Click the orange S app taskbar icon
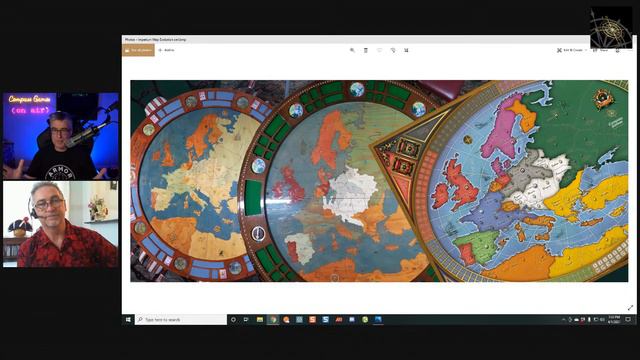The width and height of the screenshot is (640, 360). pos(312,320)
